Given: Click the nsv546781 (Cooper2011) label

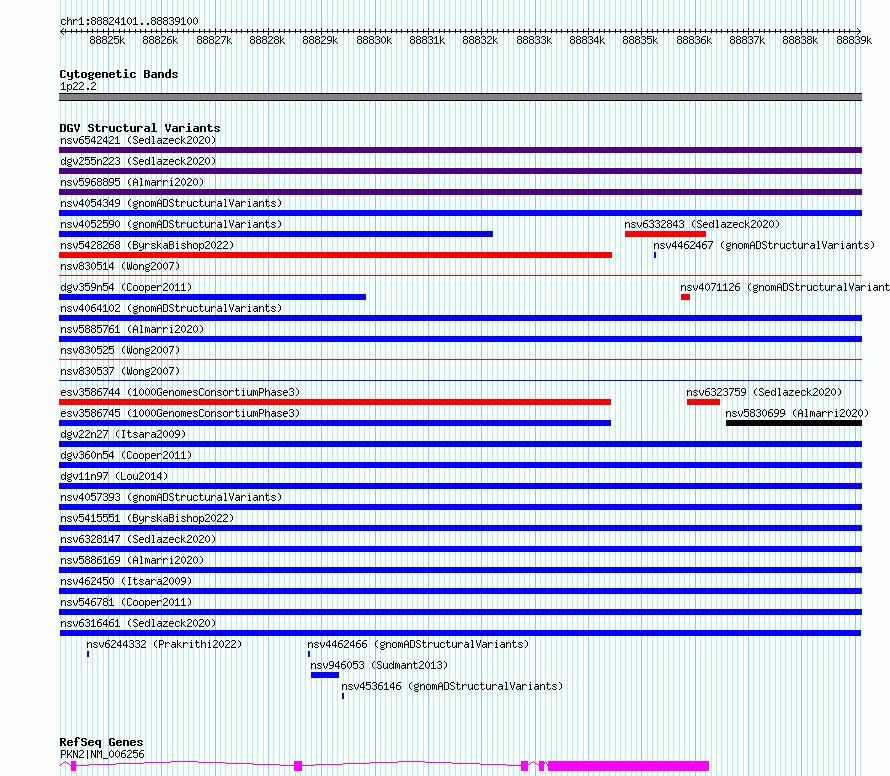Looking at the screenshot, I should (x=126, y=602).
